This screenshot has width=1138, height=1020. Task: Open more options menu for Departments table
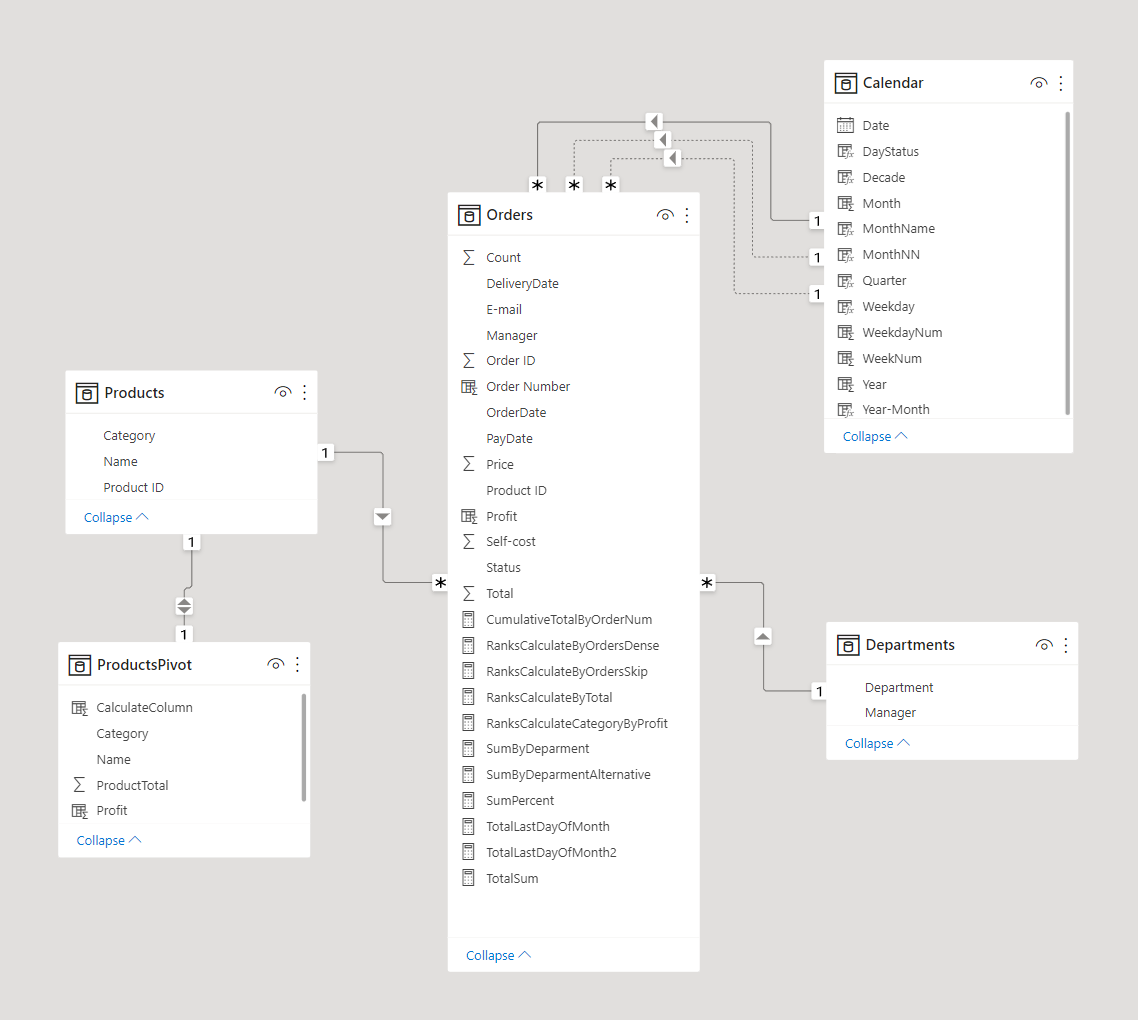coord(1065,645)
